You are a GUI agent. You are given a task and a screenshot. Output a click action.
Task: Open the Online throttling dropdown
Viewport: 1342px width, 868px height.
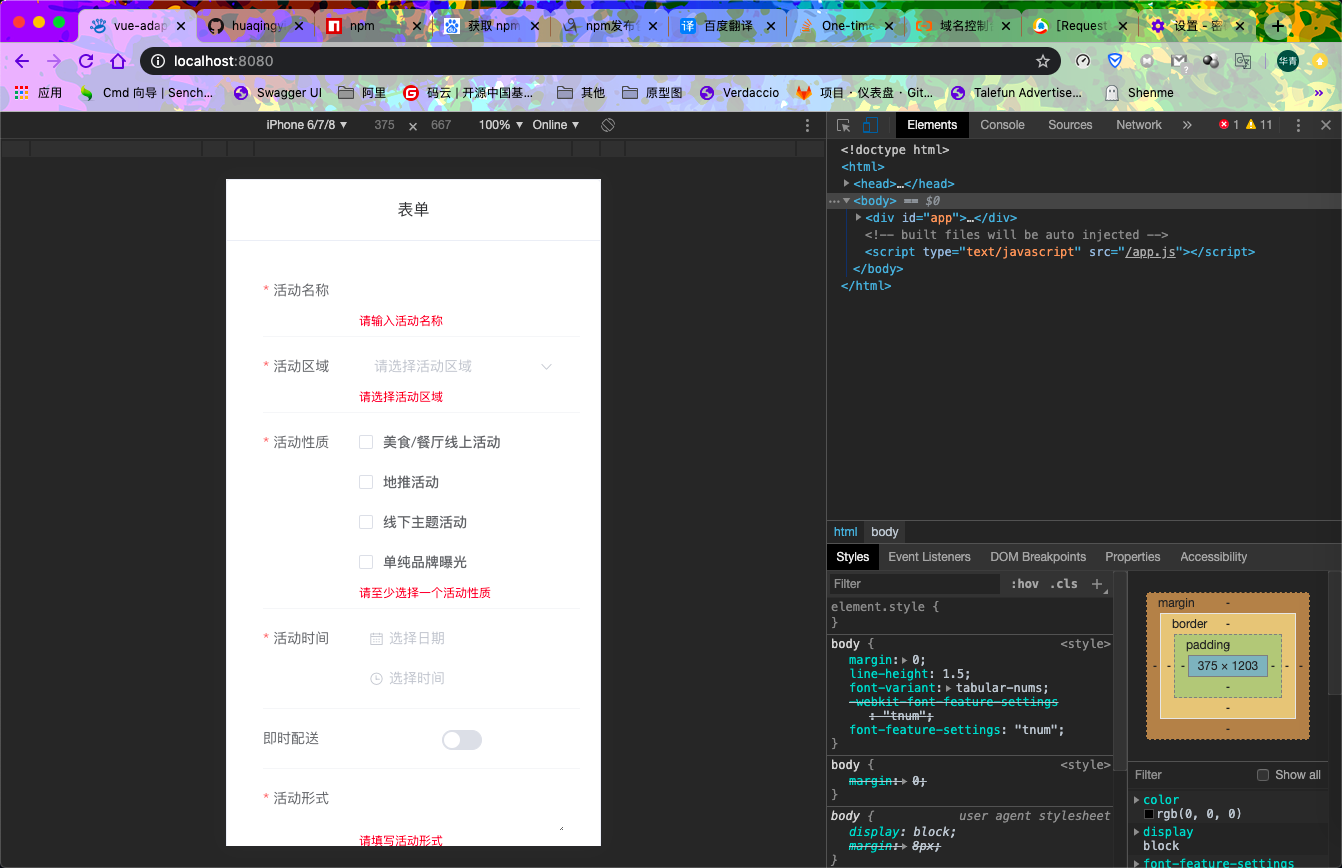pos(556,125)
